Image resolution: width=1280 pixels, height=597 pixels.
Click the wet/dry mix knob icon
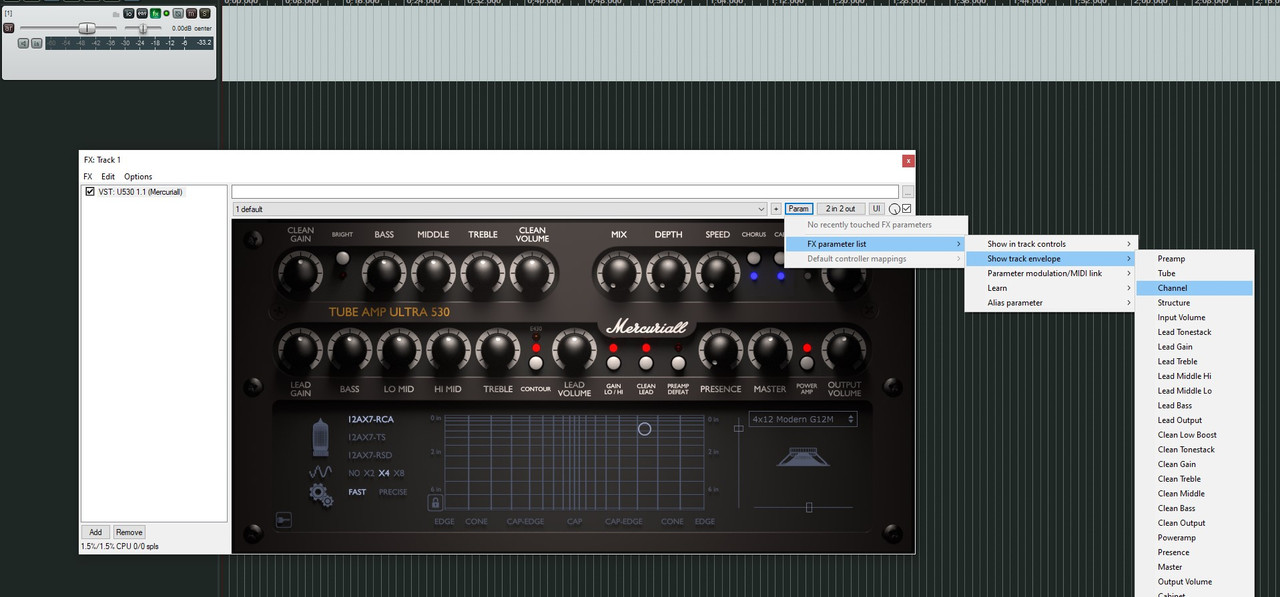pyautogui.click(x=894, y=209)
